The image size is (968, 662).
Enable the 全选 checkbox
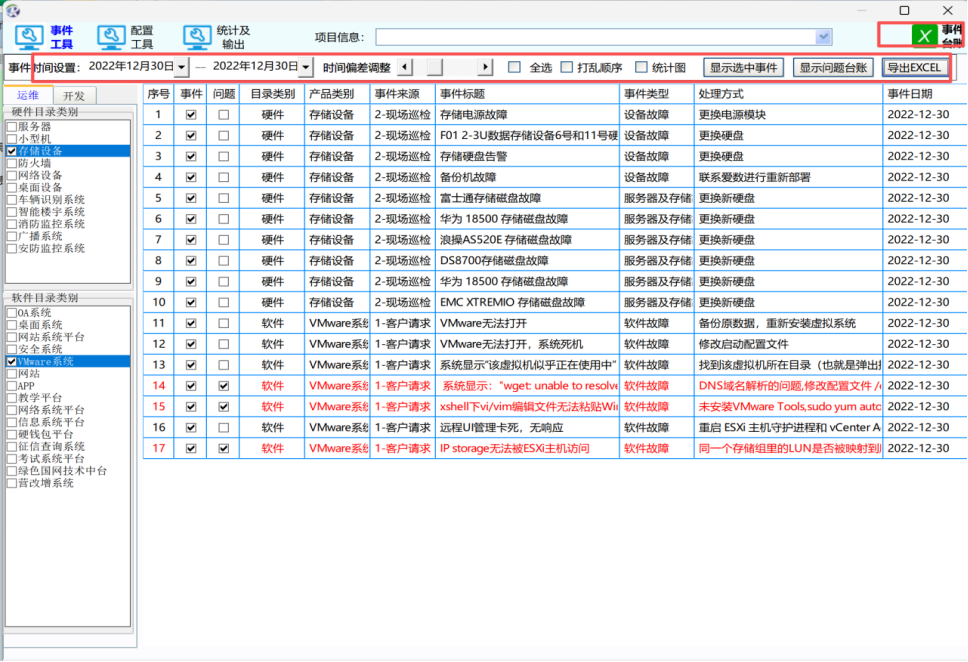coord(514,68)
